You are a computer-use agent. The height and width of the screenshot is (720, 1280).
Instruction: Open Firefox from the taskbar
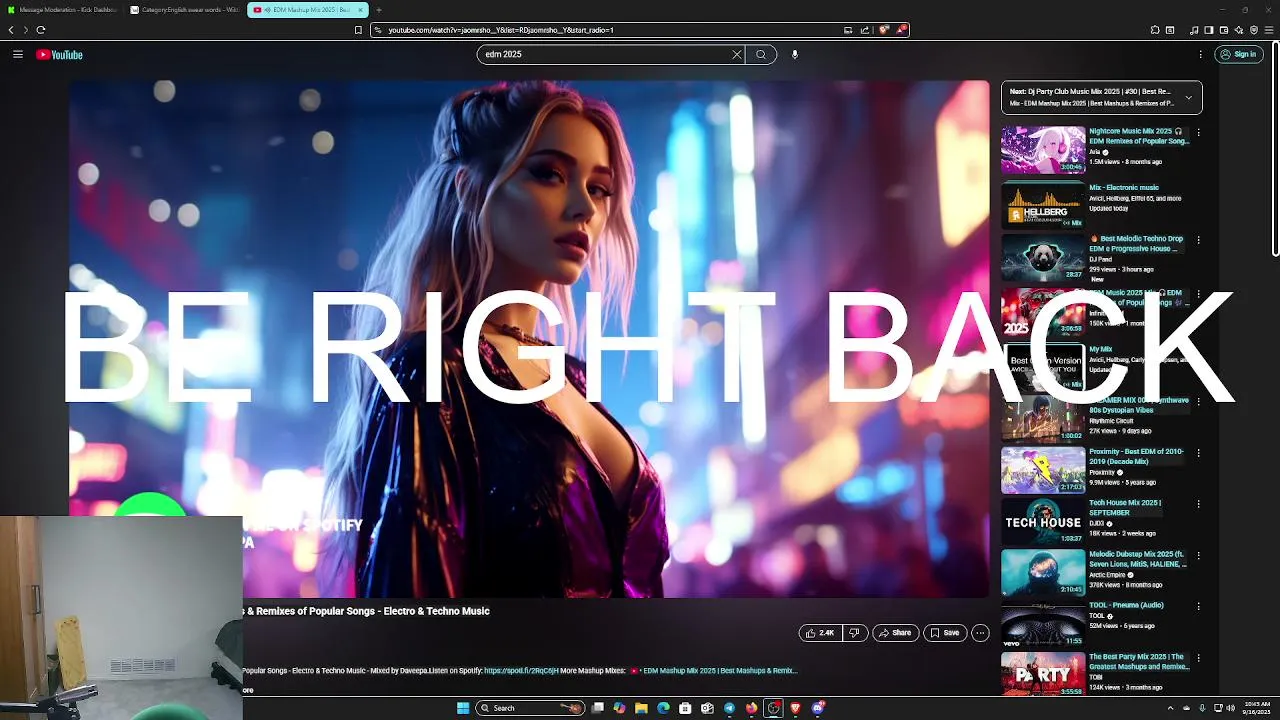[751, 708]
